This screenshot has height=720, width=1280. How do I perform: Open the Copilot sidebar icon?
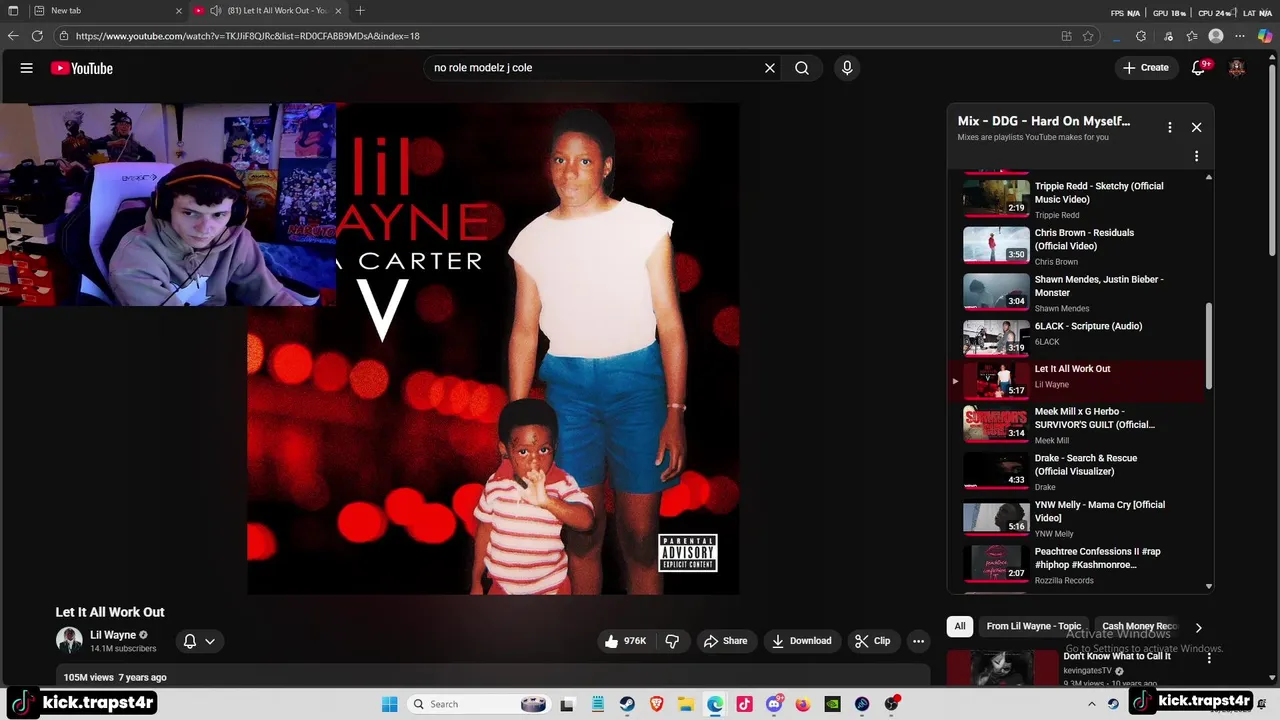(x=1265, y=36)
